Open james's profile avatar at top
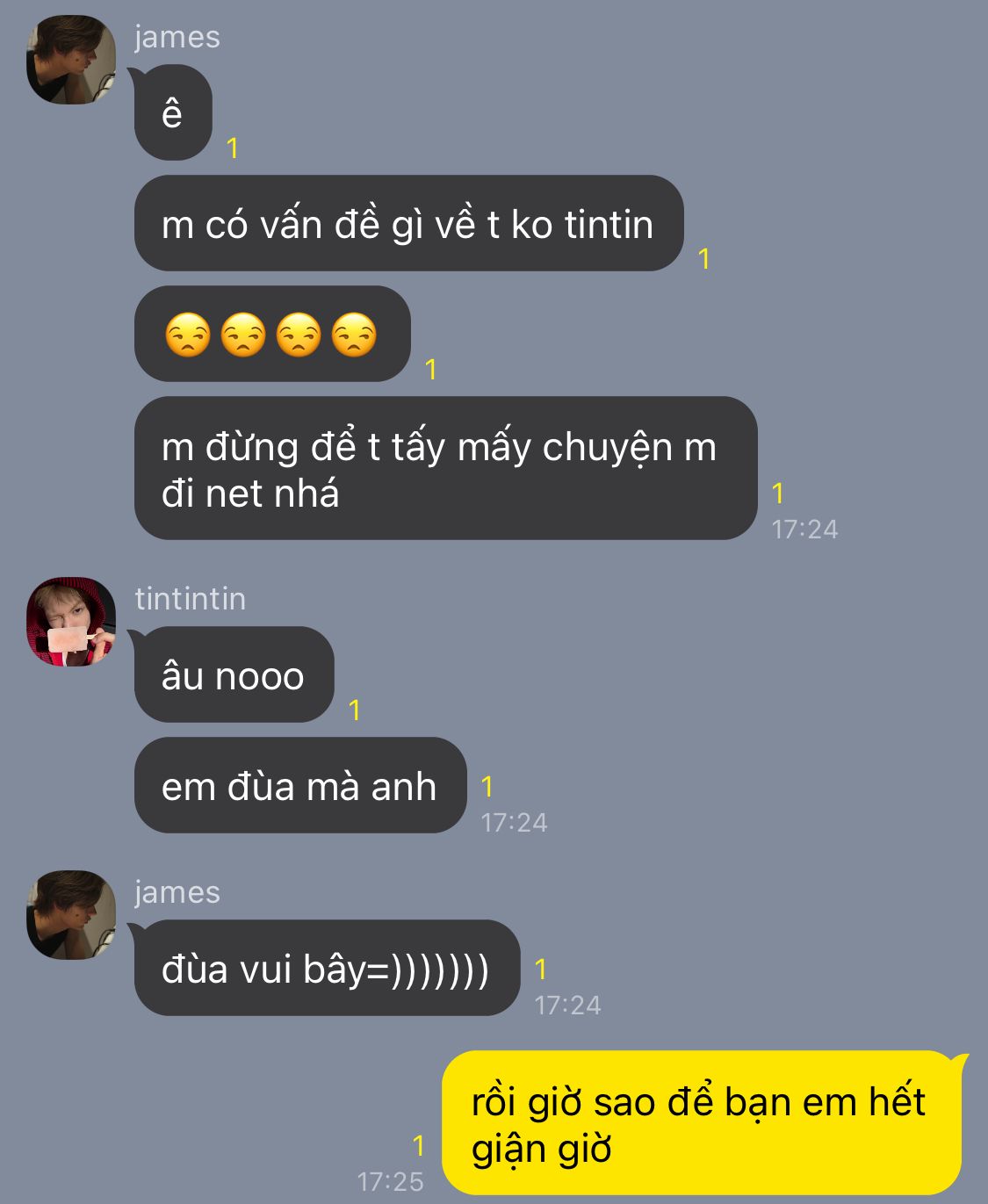Image resolution: width=988 pixels, height=1204 pixels. point(71,60)
